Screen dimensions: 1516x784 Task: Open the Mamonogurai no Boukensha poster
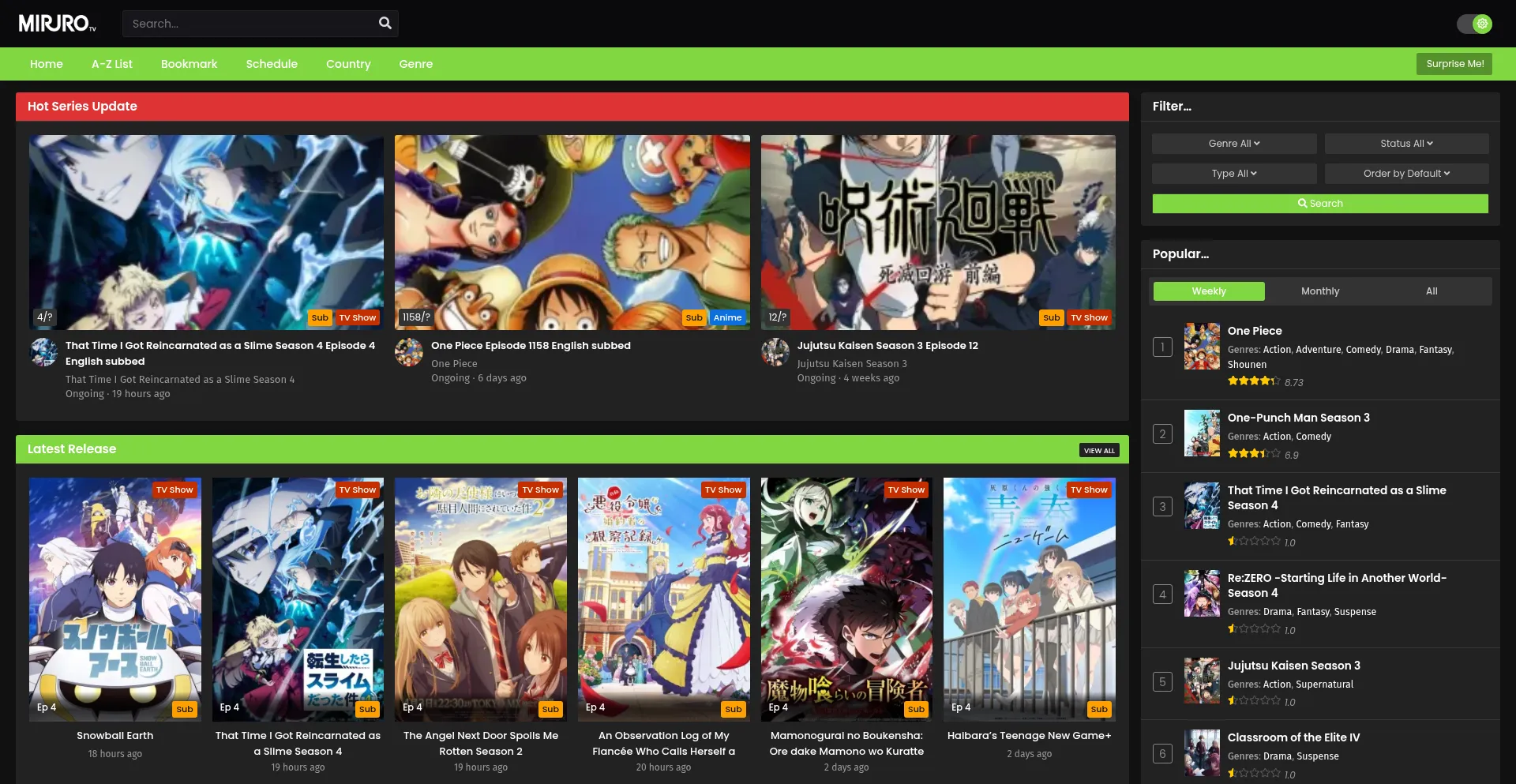coord(846,599)
